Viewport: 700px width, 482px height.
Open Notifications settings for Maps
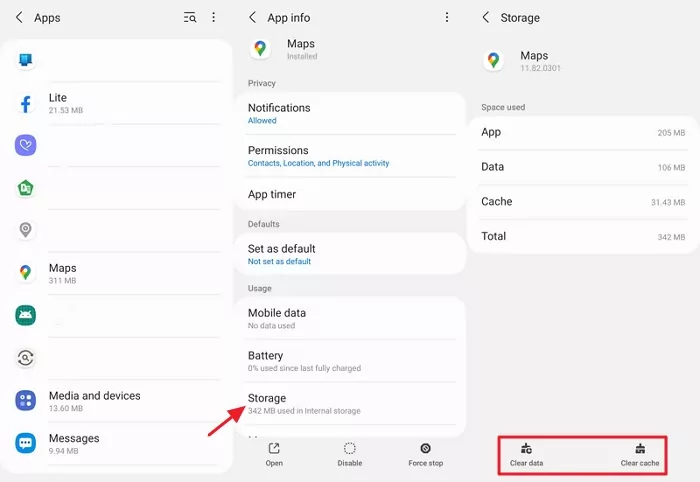(354, 113)
